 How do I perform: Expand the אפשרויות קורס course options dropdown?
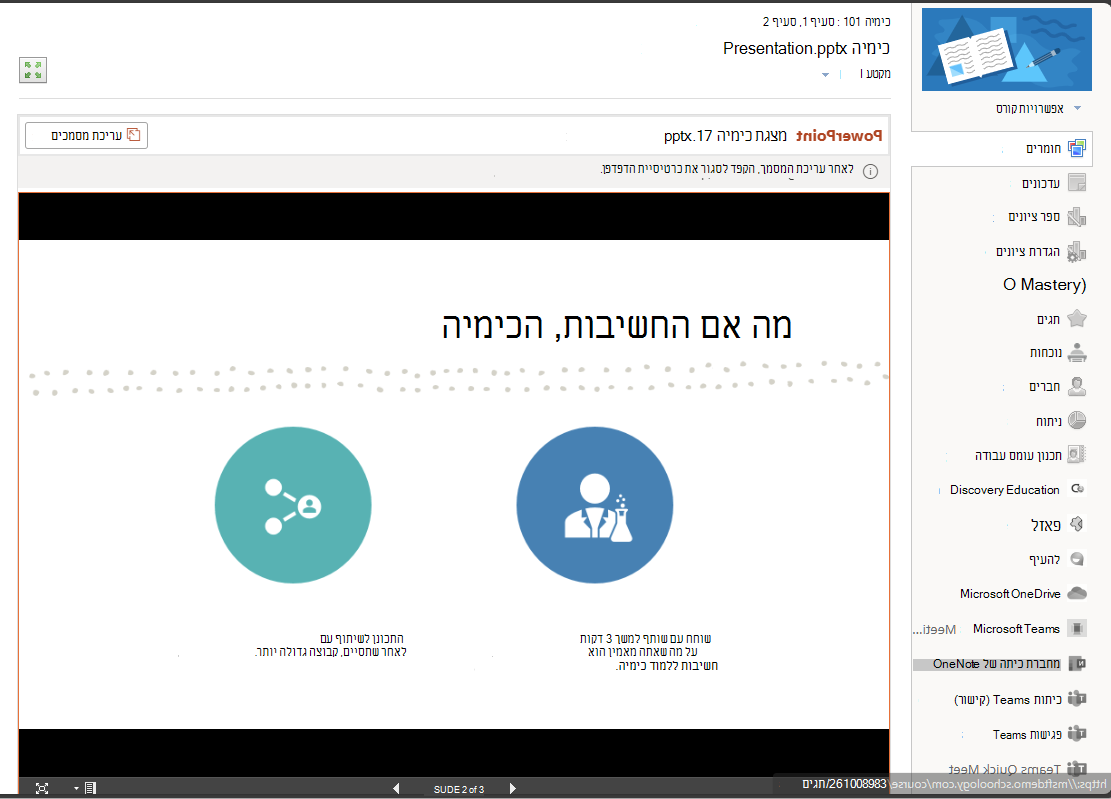tap(1077, 108)
